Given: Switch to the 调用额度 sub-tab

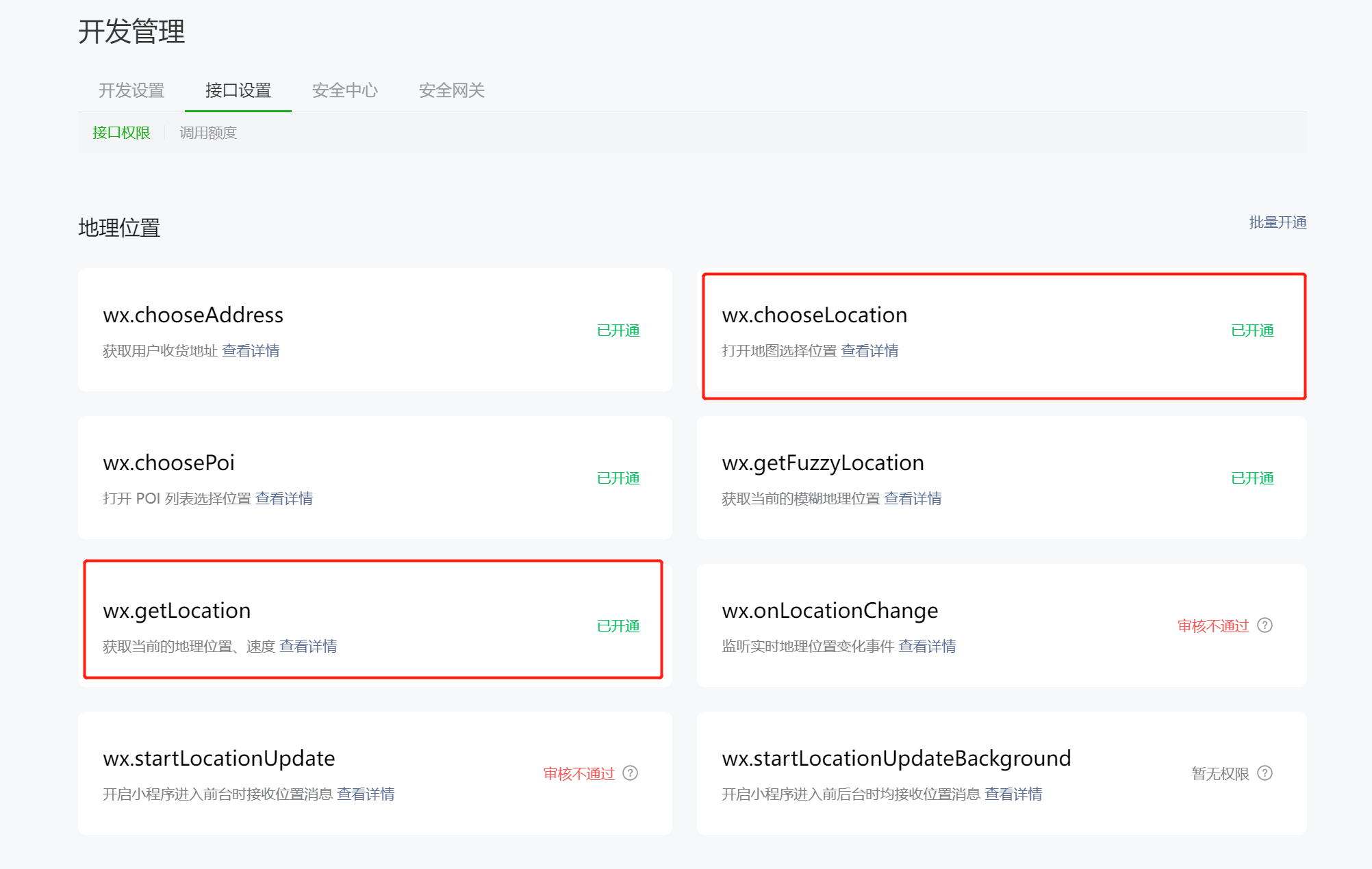Looking at the screenshot, I should 208,133.
